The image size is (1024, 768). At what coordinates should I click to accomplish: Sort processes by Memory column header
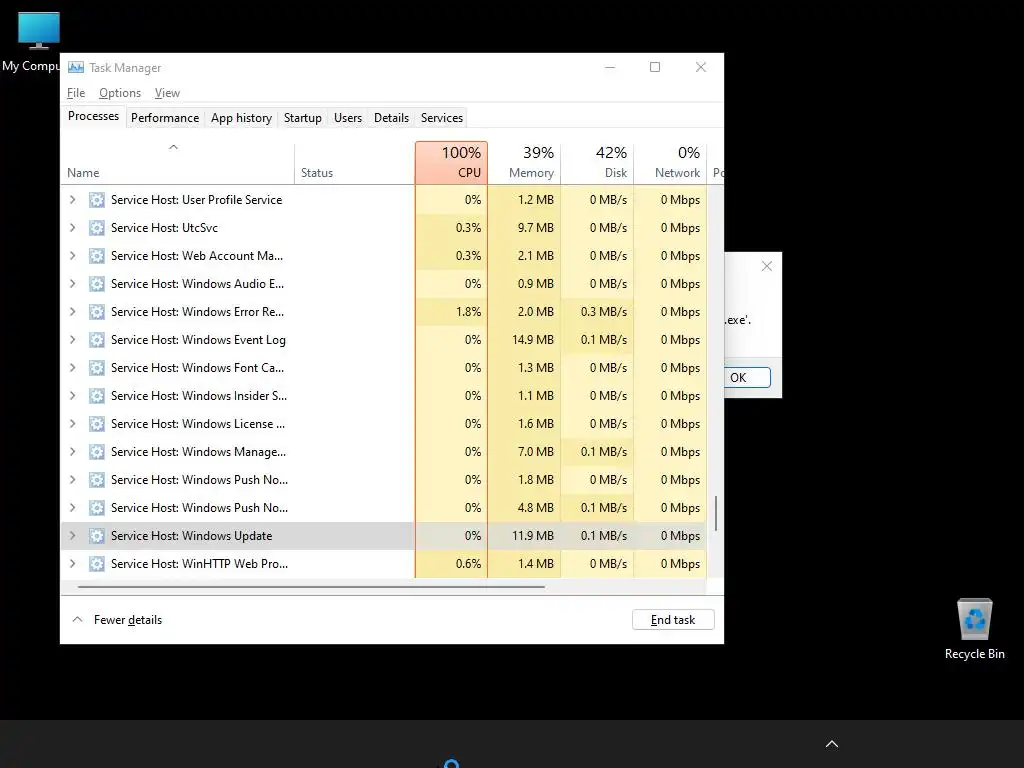[524, 163]
